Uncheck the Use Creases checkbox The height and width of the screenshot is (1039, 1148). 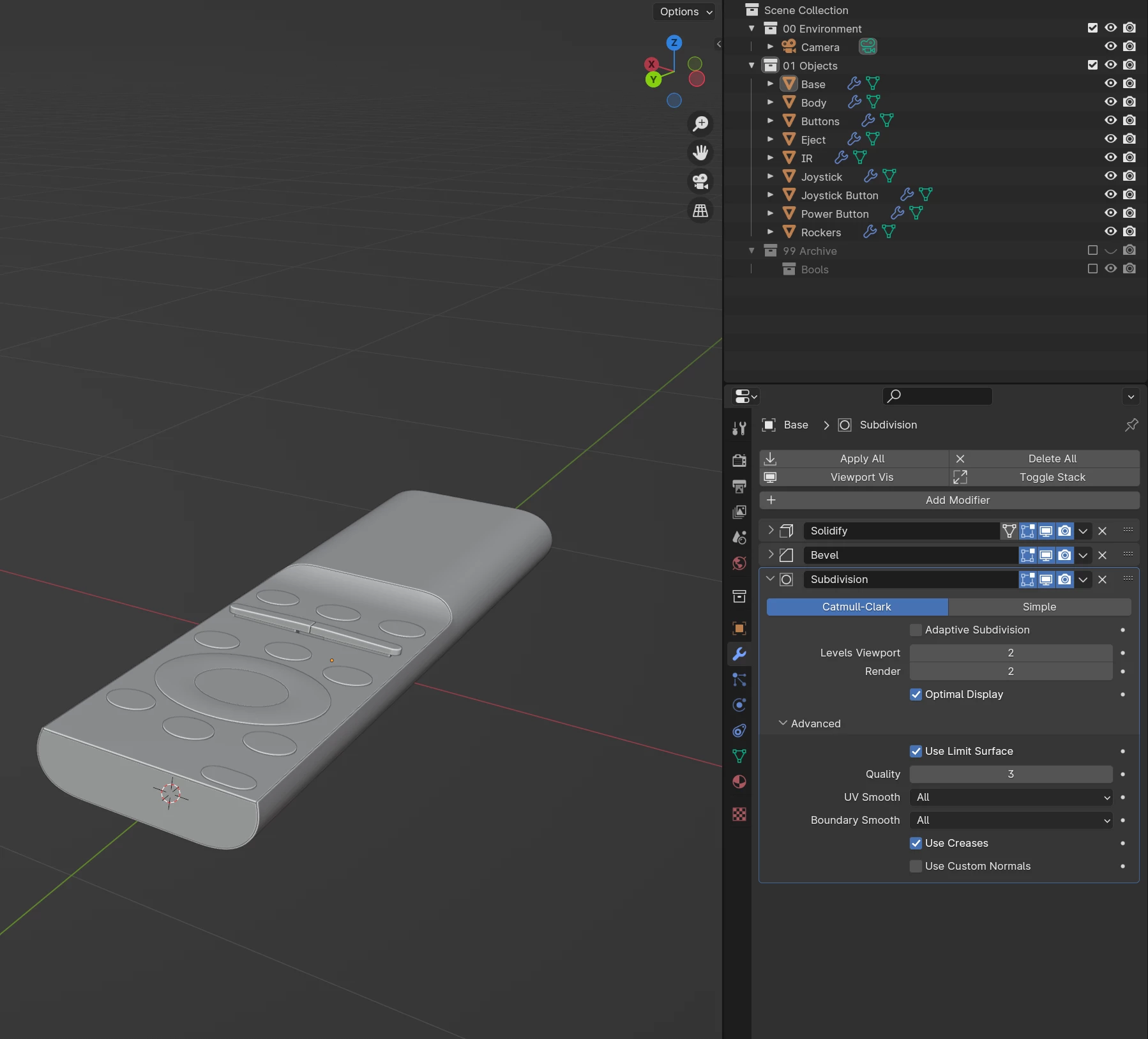pos(916,843)
